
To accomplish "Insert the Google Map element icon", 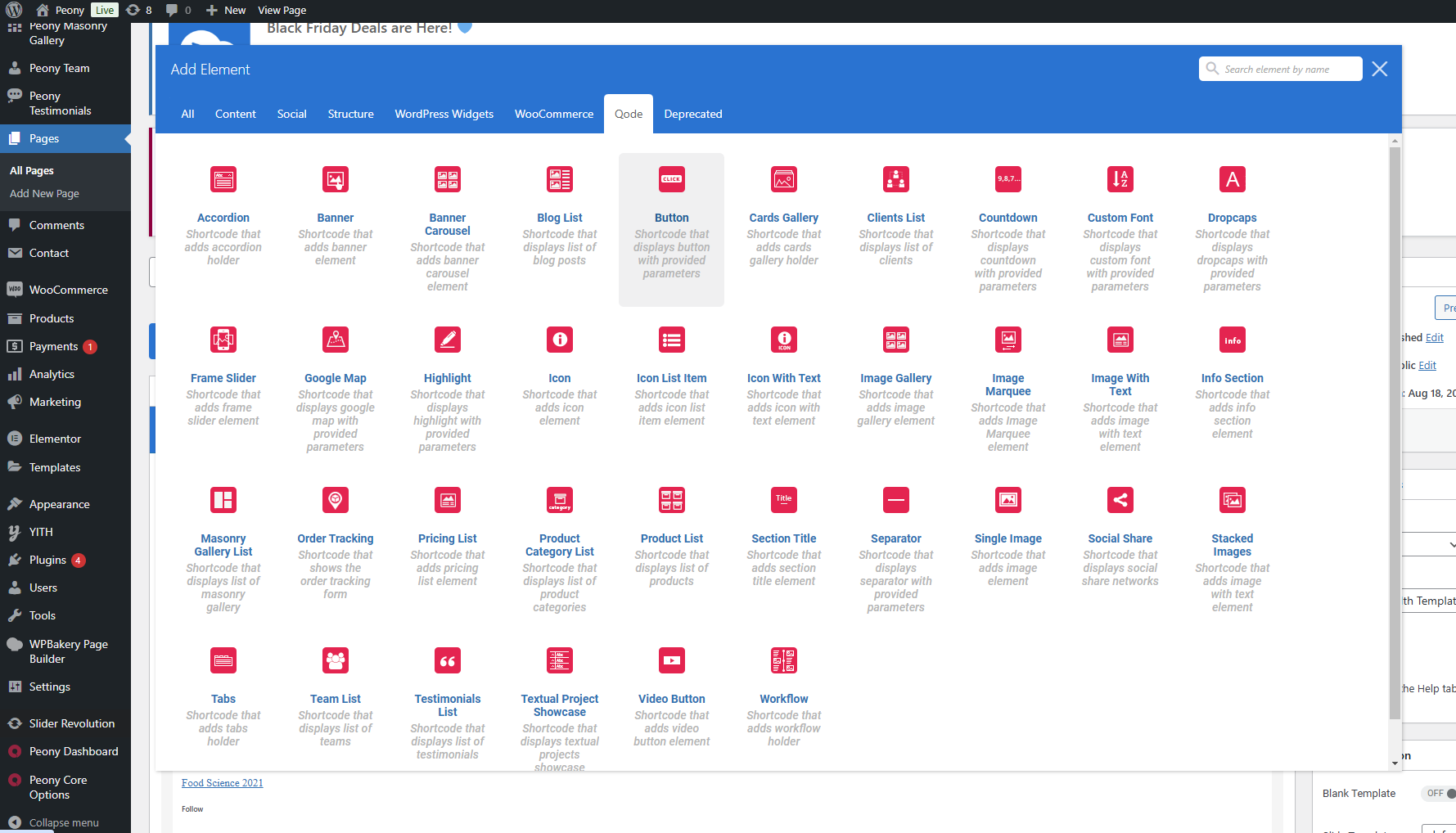I will tap(336, 340).
